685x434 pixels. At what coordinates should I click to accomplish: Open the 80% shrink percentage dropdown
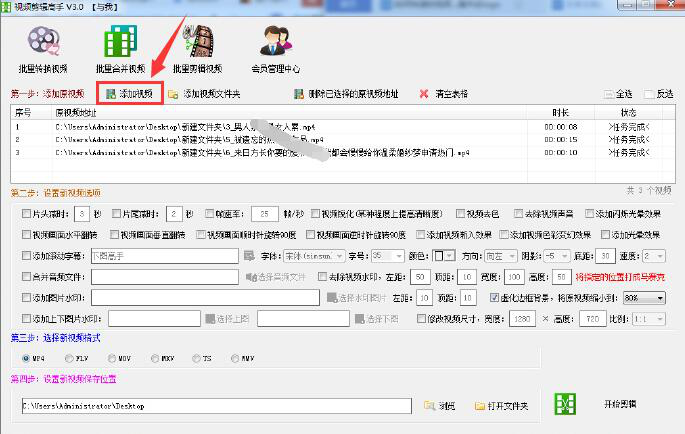click(644, 298)
